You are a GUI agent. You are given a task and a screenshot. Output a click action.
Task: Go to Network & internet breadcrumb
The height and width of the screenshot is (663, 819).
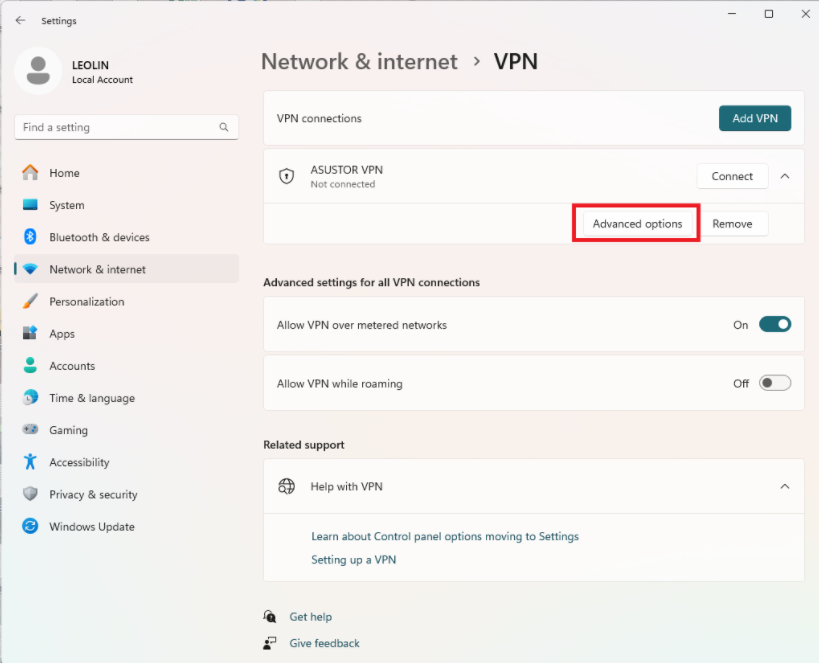359,62
